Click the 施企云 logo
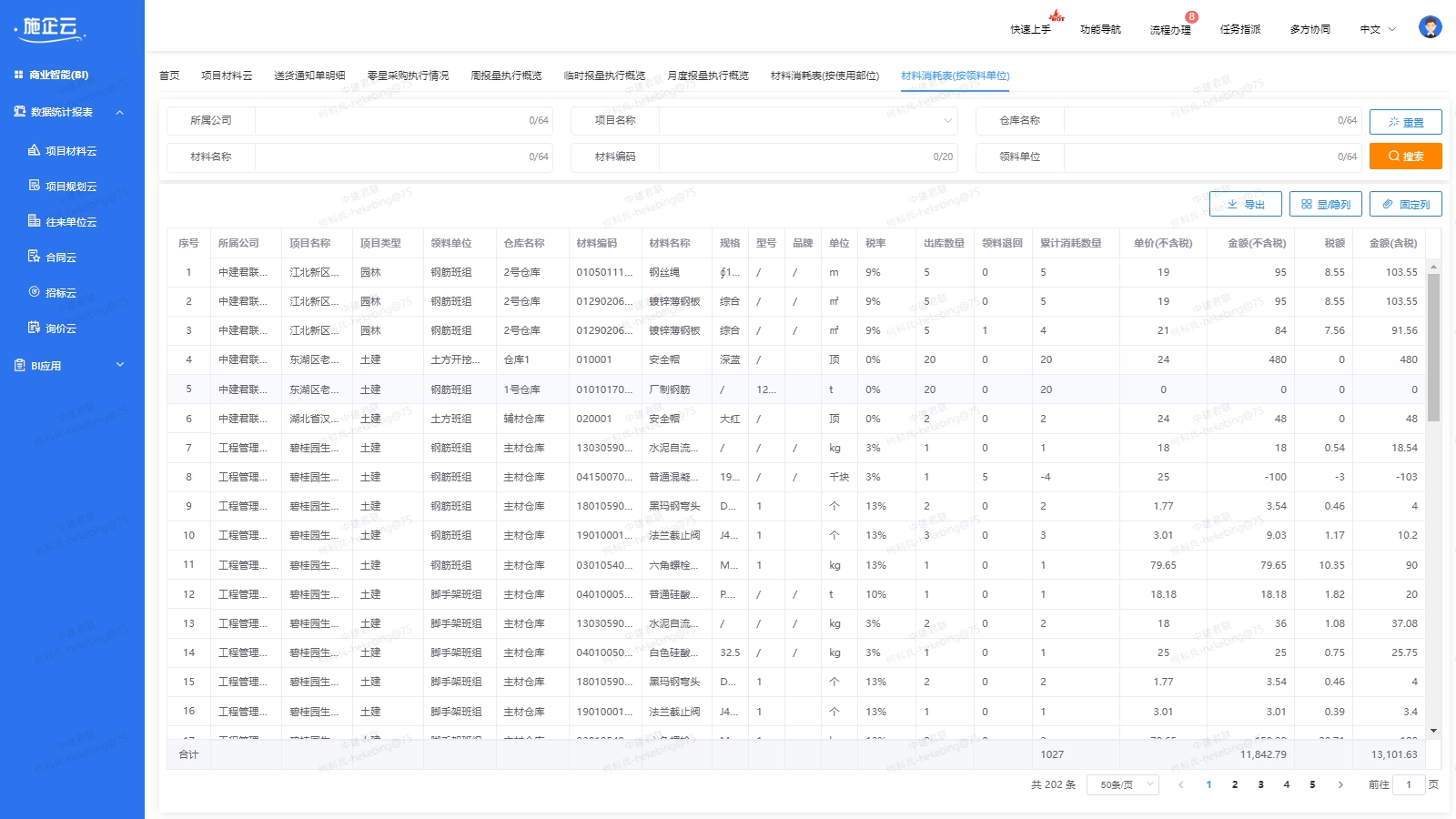 (51, 28)
